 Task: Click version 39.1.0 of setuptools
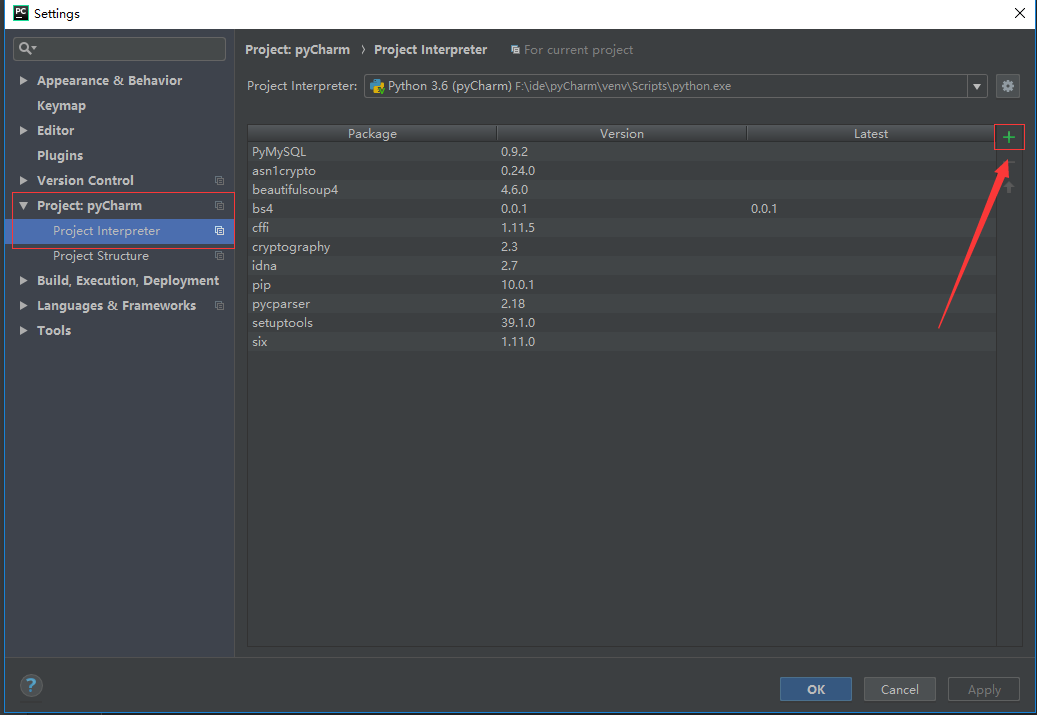click(518, 323)
